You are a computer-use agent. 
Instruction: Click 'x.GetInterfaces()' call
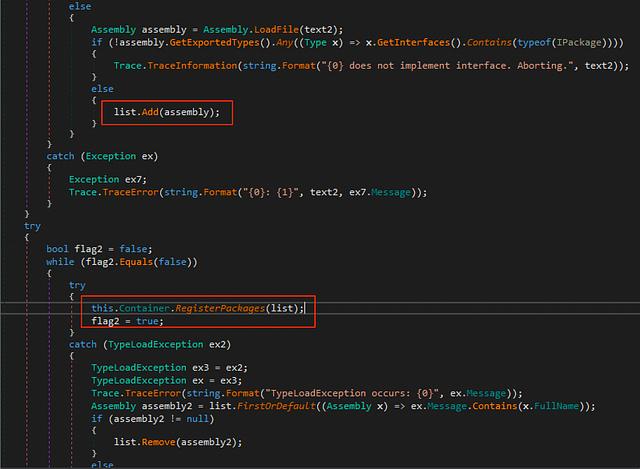414,42
